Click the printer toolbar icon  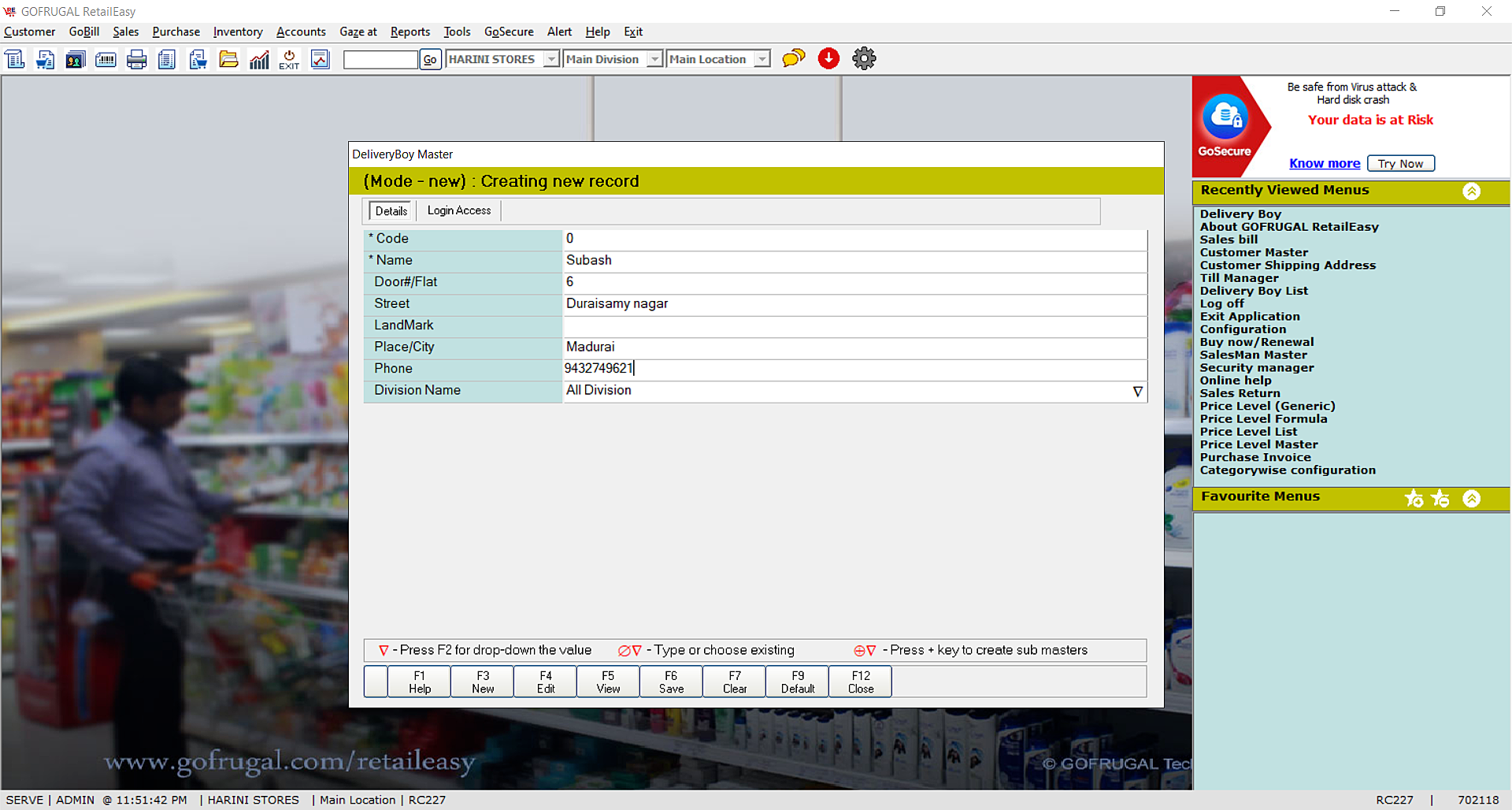[x=136, y=59]
